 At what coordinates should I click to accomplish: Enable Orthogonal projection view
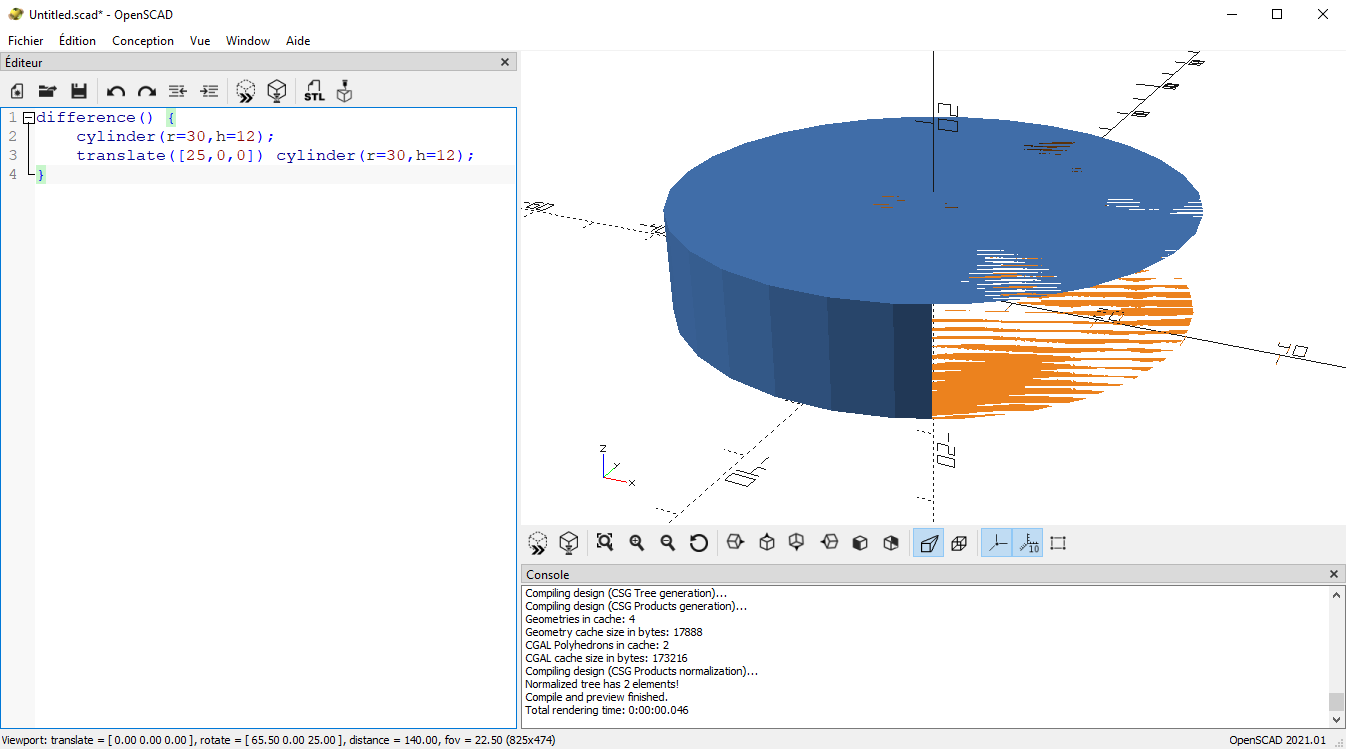coord(959,543)
